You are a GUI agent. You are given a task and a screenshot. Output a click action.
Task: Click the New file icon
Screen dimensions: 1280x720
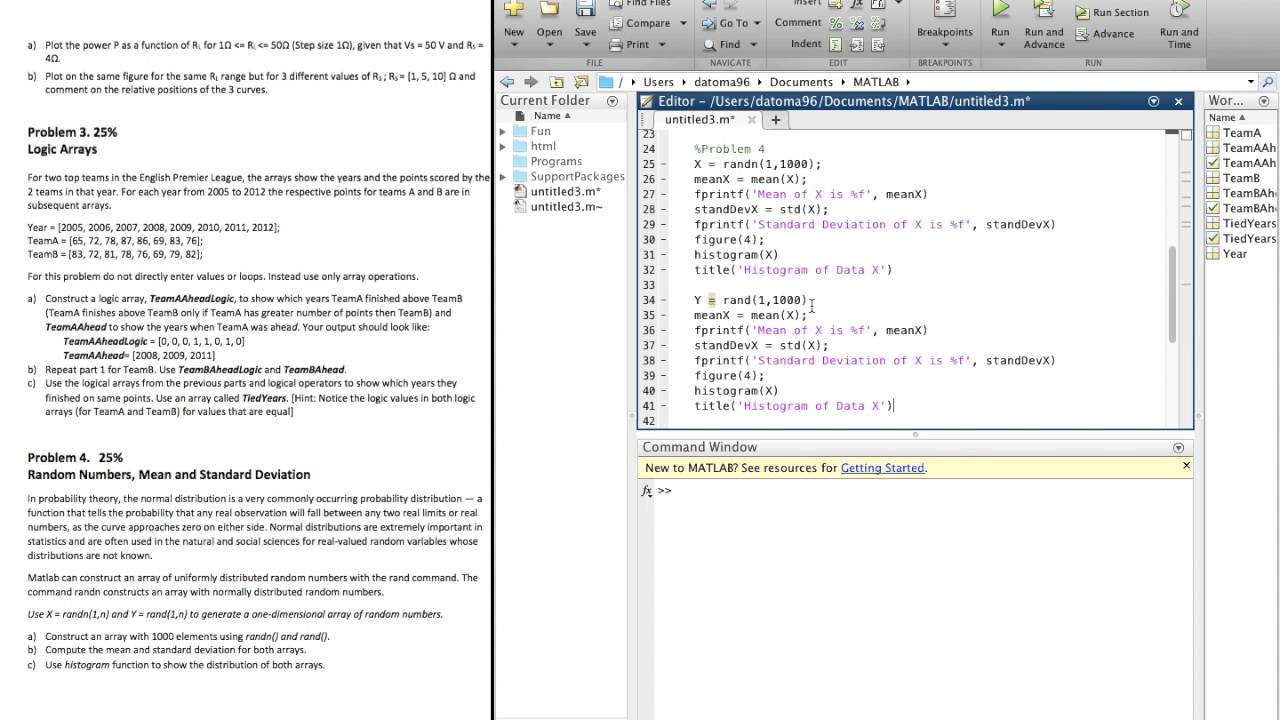[514, 8]
